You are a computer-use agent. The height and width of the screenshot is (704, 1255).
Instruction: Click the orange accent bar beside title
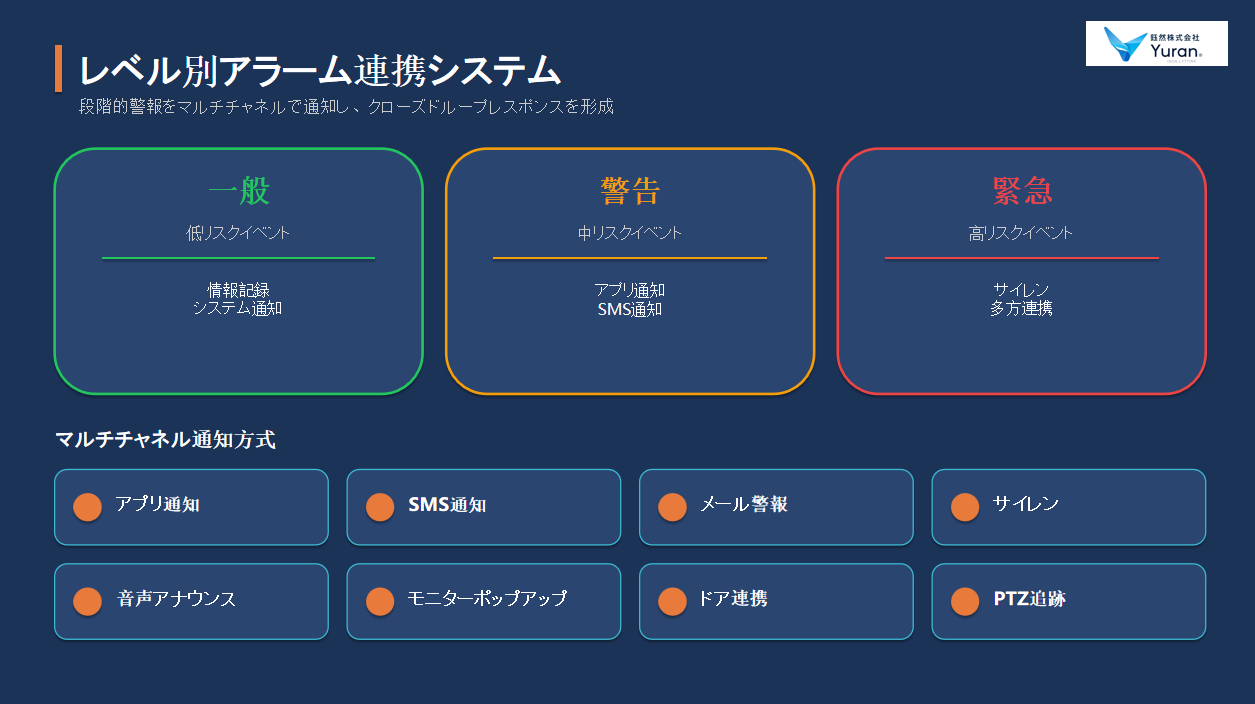pyautogui.click(x=58, y=68)
